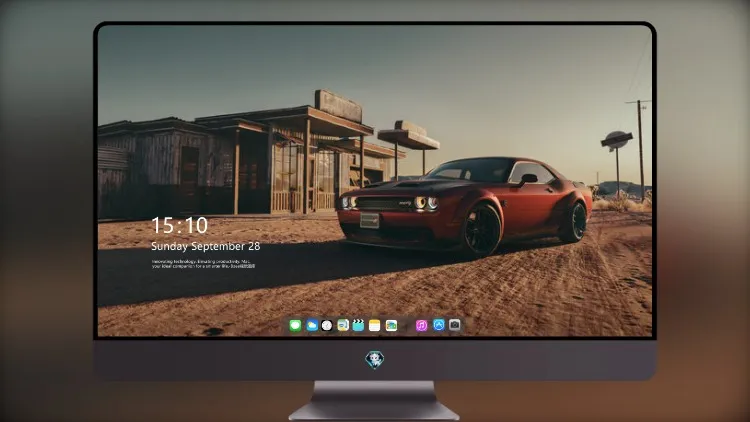Open the clapperboard video app in dock
This screenshot has height=422, width=750.
click(x=358, y=326)
